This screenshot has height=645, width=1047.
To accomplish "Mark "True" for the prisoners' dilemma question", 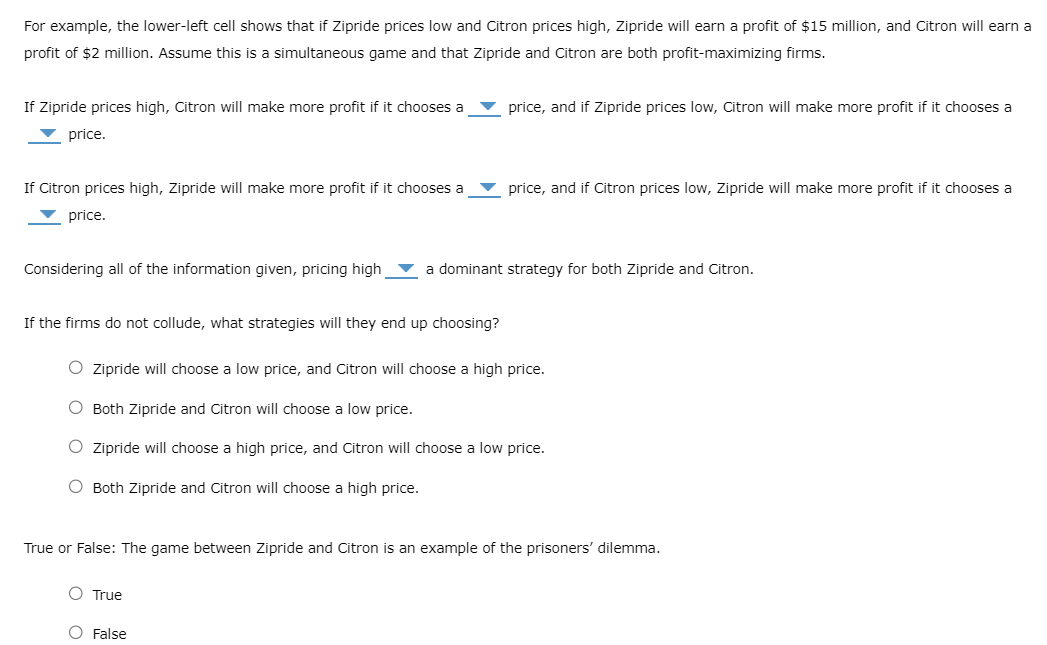I will tap(75, 593).
